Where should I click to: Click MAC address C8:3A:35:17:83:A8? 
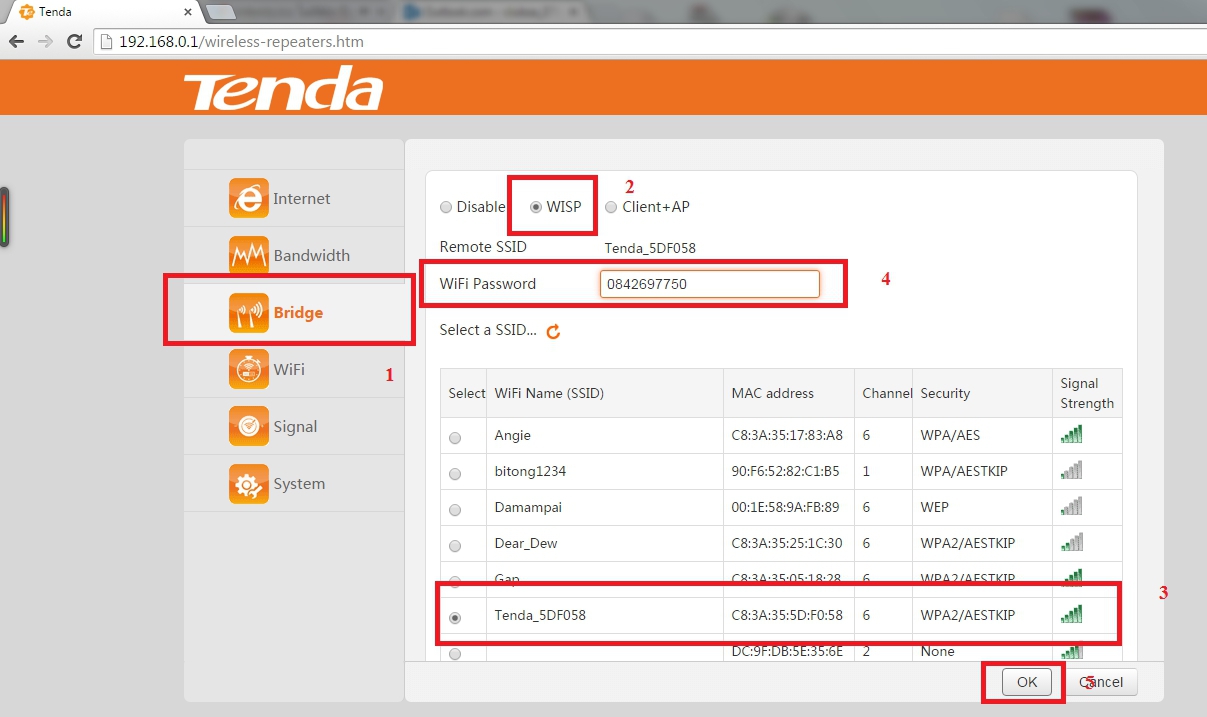(x=787, y=435)
